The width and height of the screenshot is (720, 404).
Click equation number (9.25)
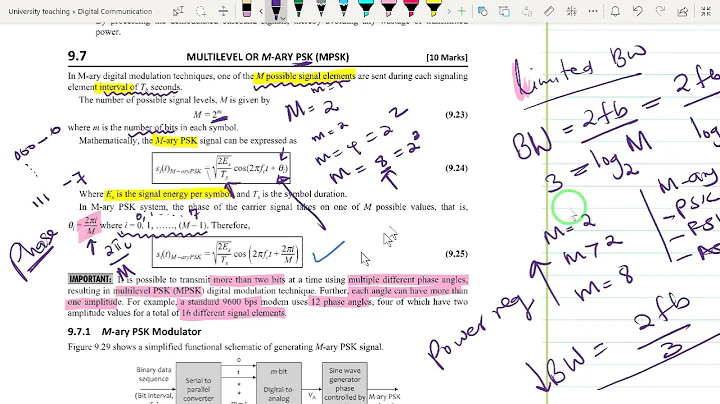tap(456, 254)
